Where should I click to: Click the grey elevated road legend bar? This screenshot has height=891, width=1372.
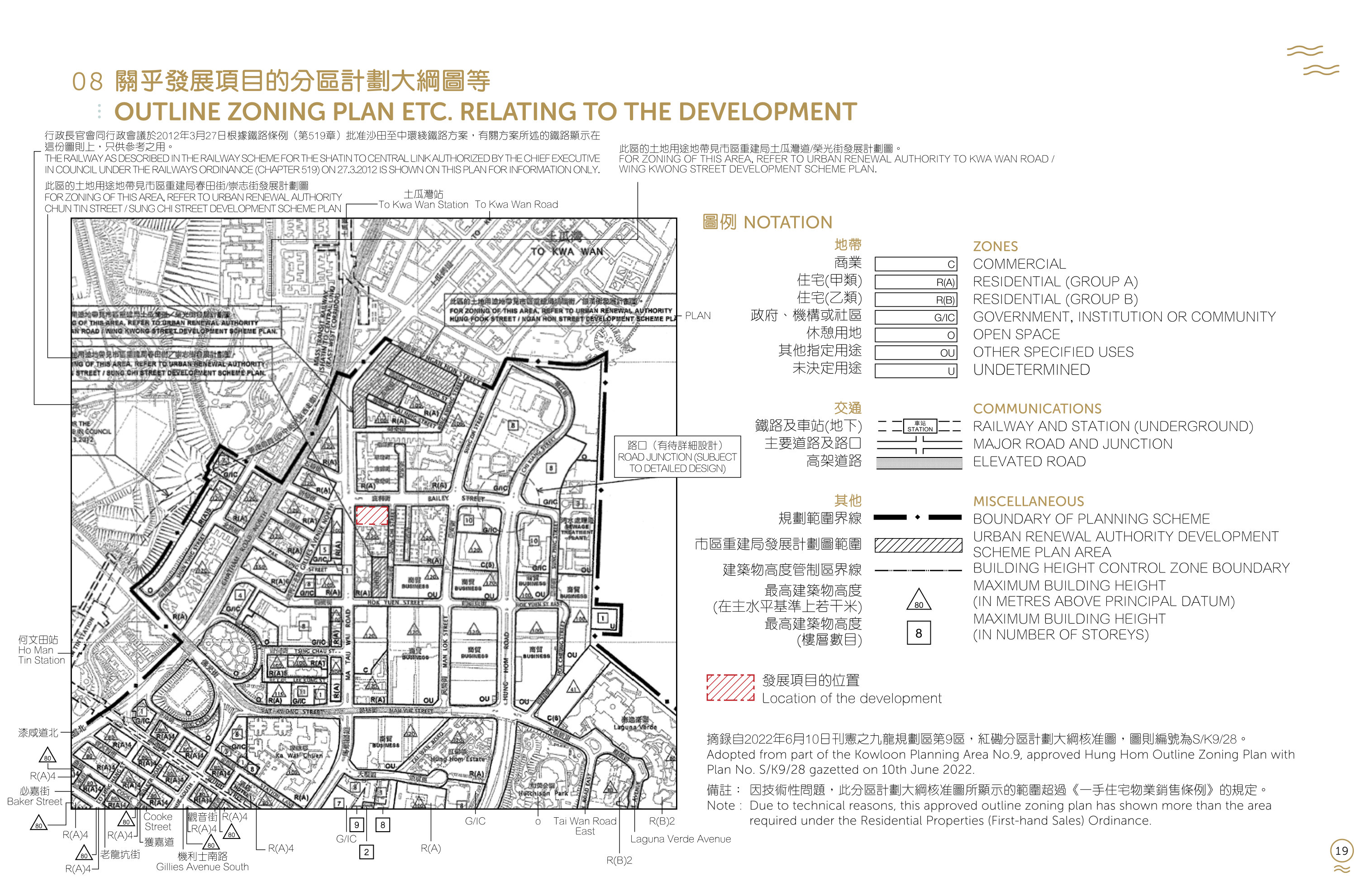coord(919,463)
